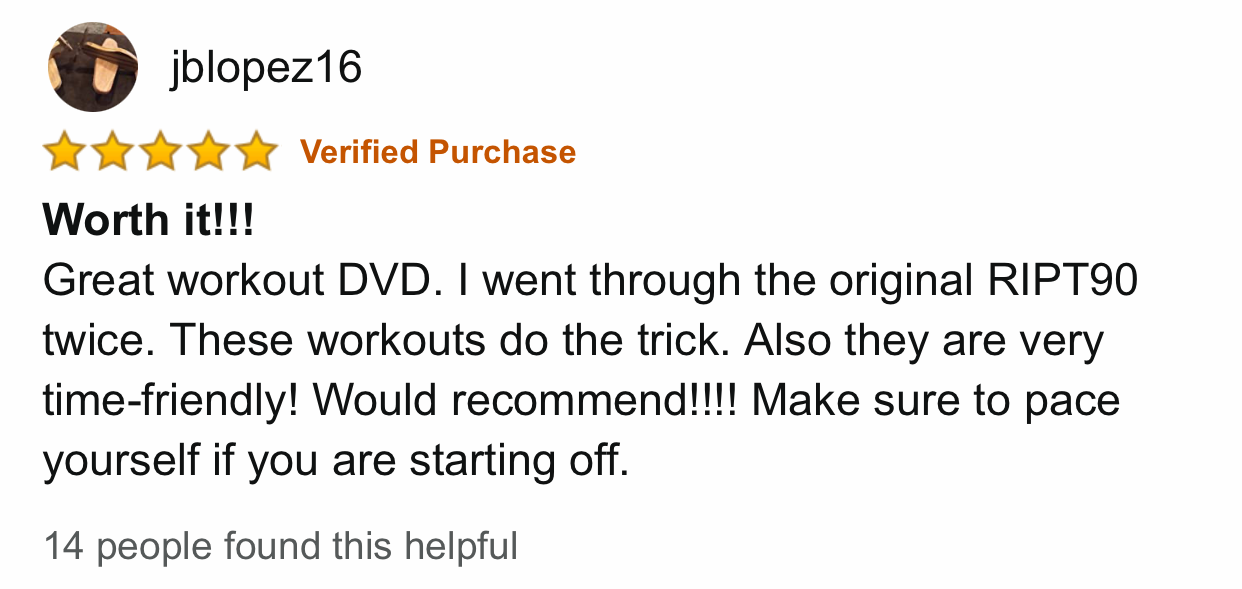Click the number 14 in helpful count
This screenshot has height=589, width=1242.
tap(62, 547)
